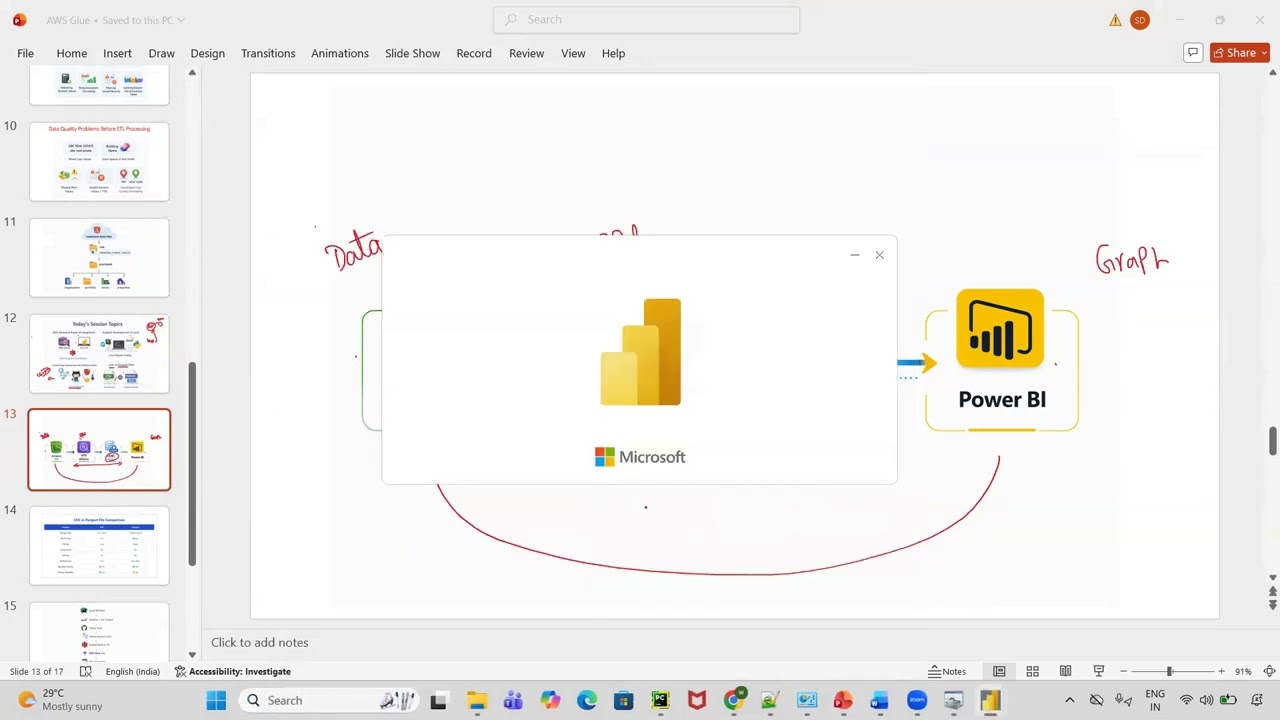Screen dimensions: 1280x720
Task: Toggle the Notes pane
Action: (947, 671)
